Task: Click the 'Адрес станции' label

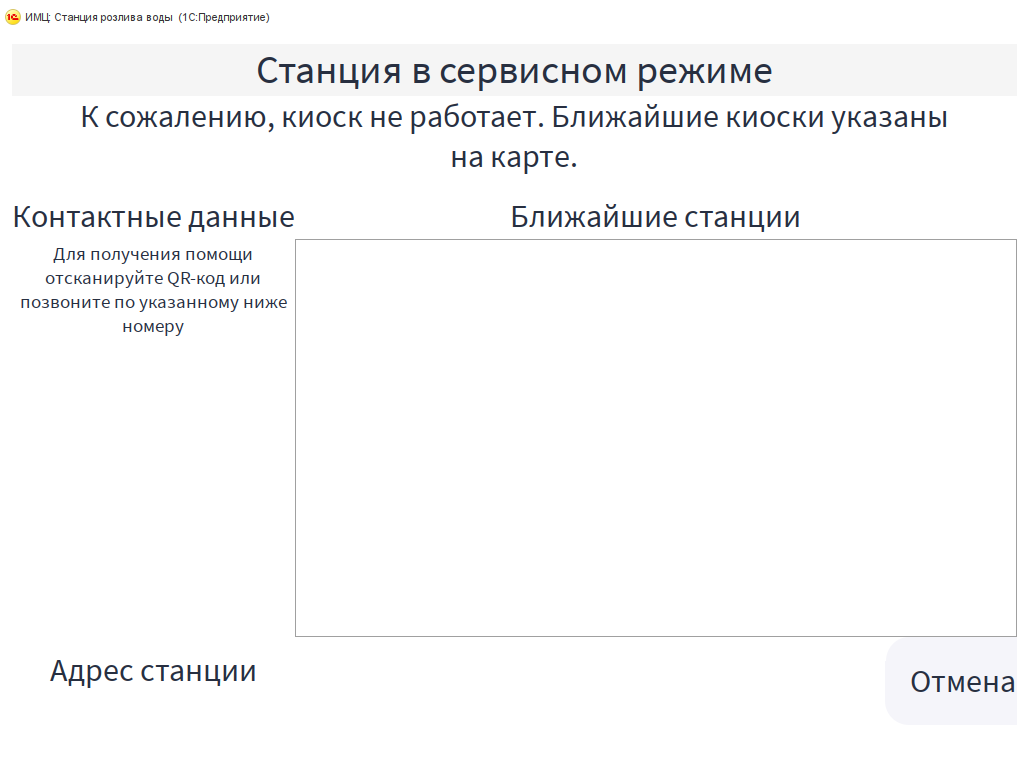Action: point(153,671)
